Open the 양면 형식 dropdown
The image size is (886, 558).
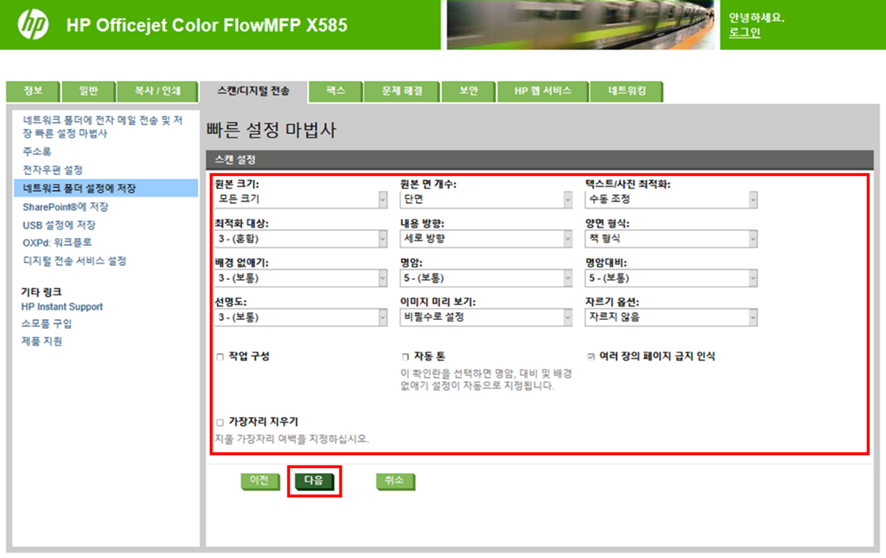671,239
